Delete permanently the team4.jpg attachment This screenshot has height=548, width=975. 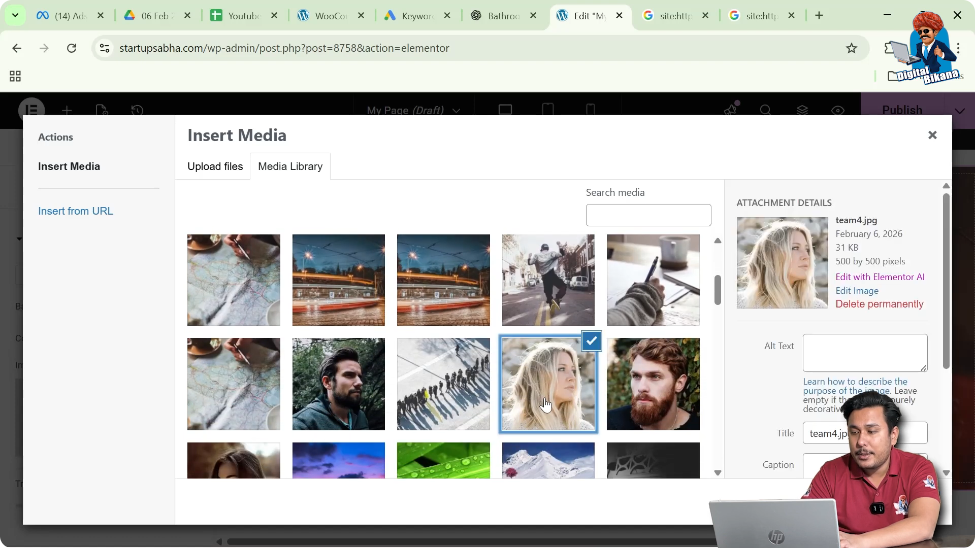tap(879, 304)
